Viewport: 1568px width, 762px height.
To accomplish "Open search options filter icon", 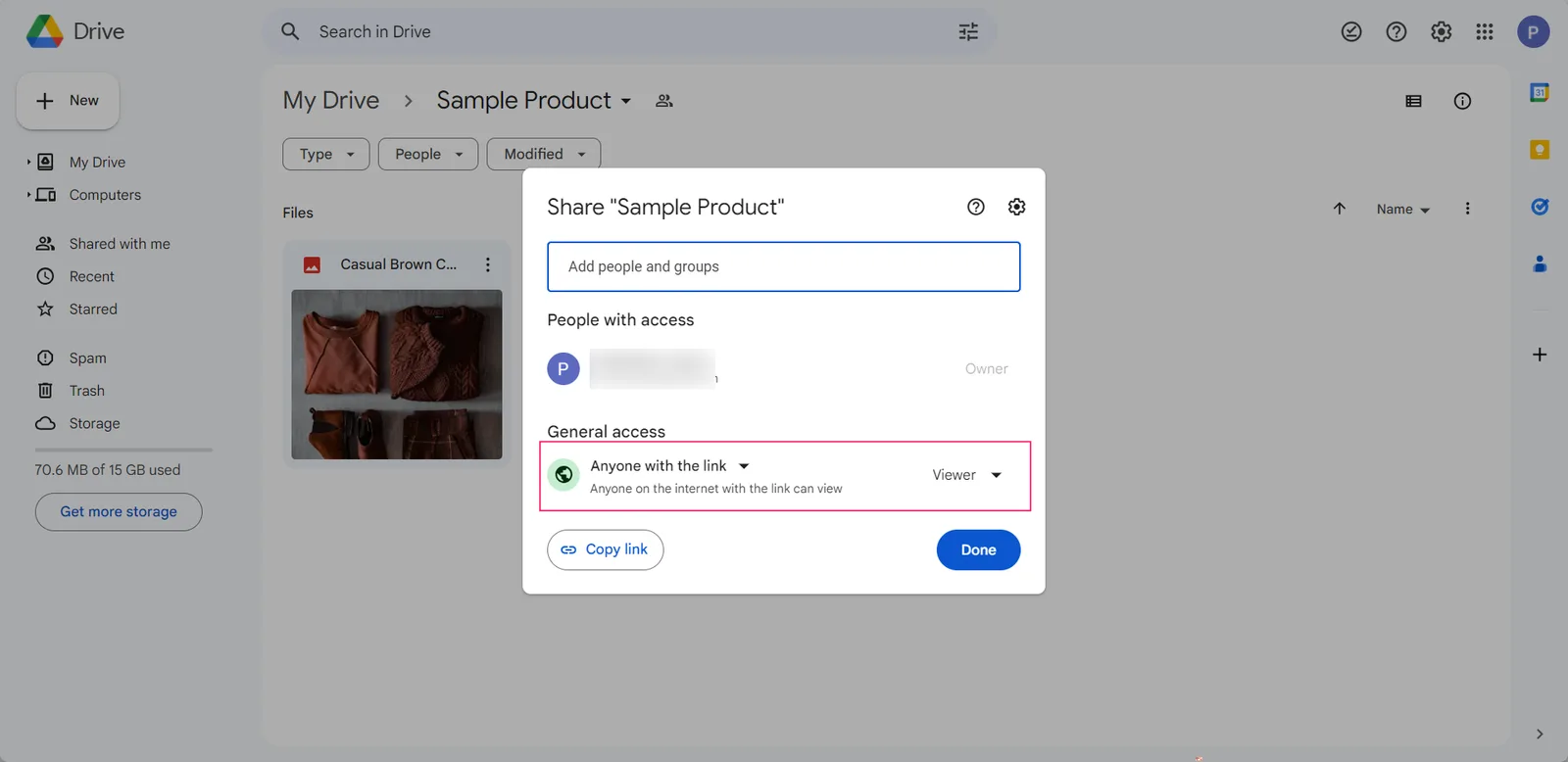I will (x=968, y=31).
